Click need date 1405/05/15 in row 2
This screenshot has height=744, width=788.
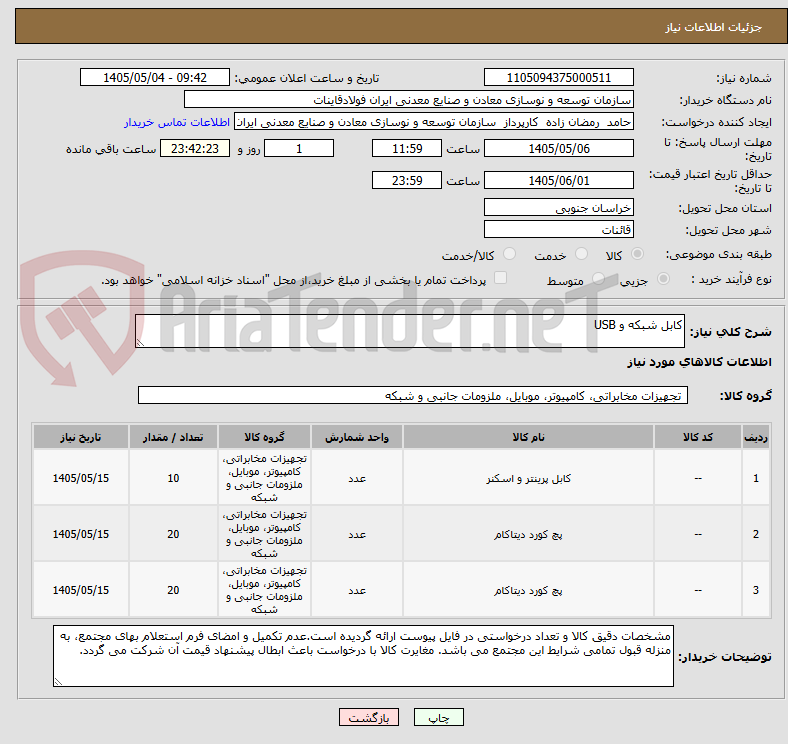[x=81, y=534]
